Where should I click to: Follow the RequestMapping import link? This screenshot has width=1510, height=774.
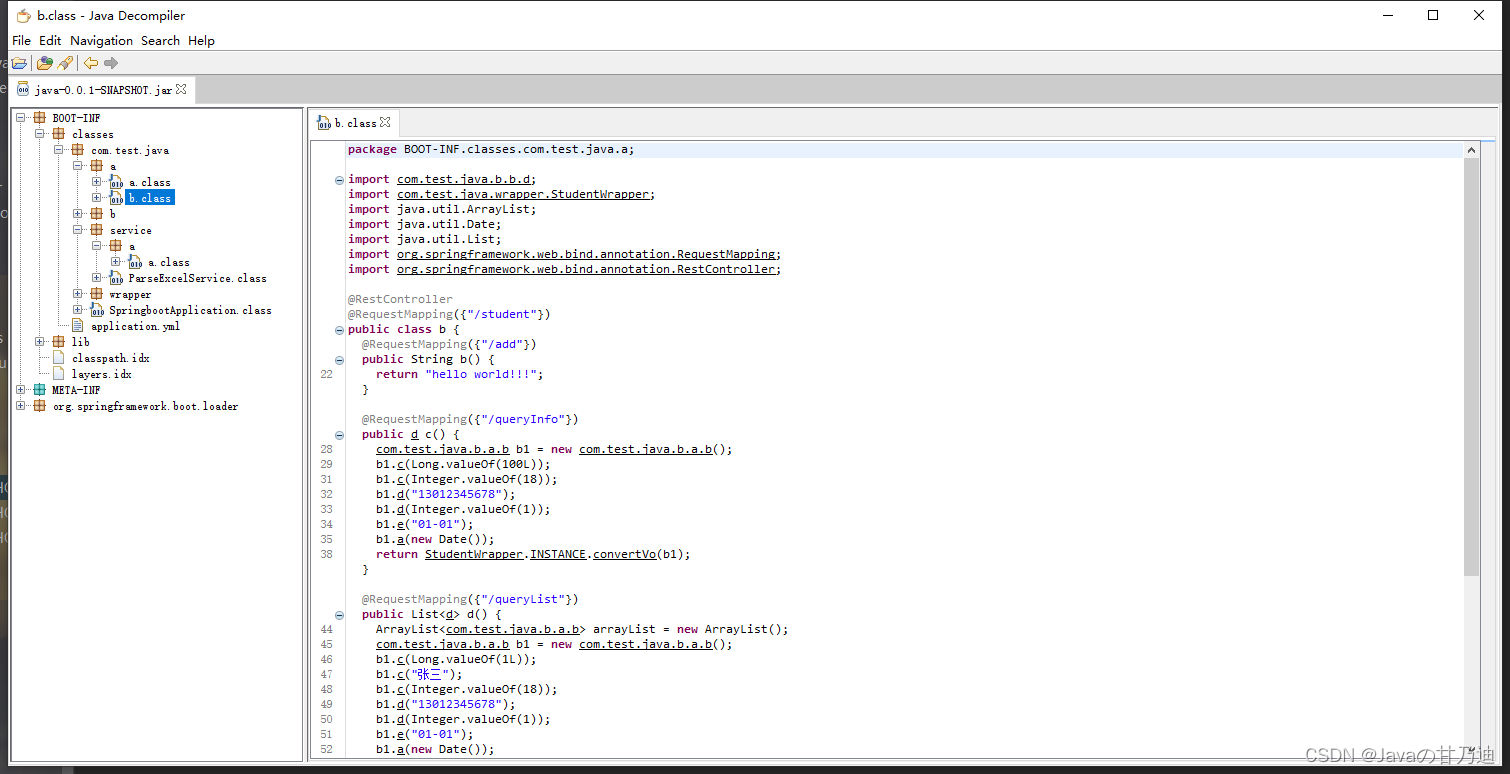586,254
